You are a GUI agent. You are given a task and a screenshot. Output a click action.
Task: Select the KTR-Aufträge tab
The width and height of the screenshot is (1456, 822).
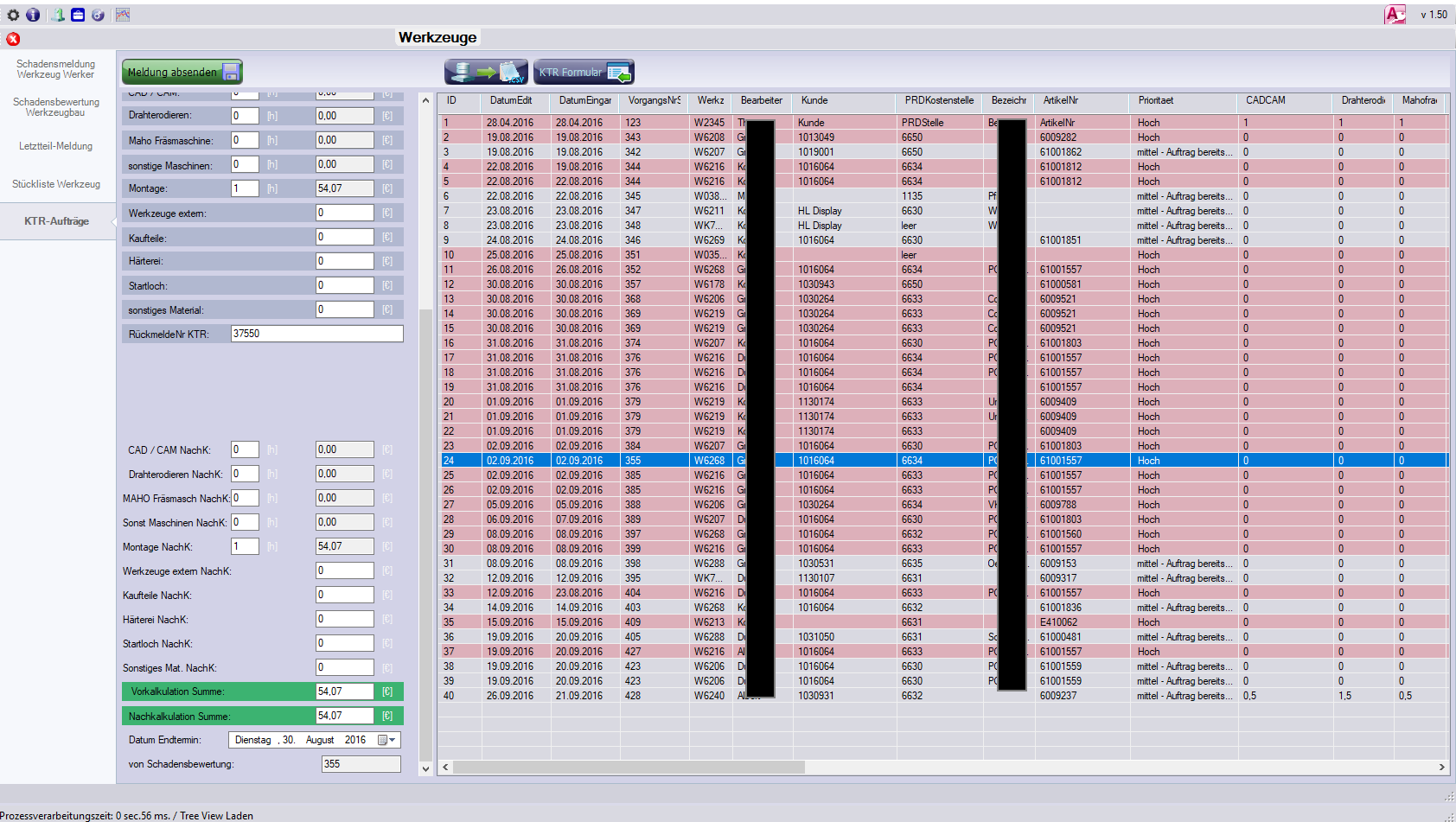(57, 221)
